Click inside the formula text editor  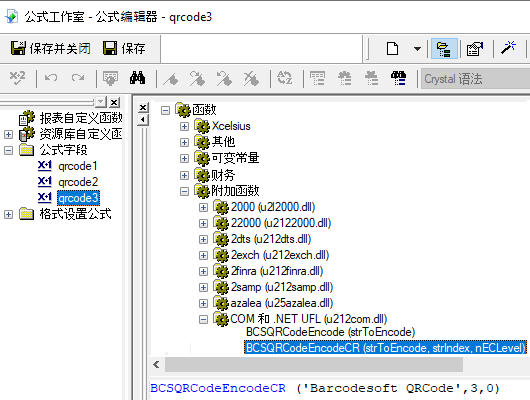click(x=339, y=389)
